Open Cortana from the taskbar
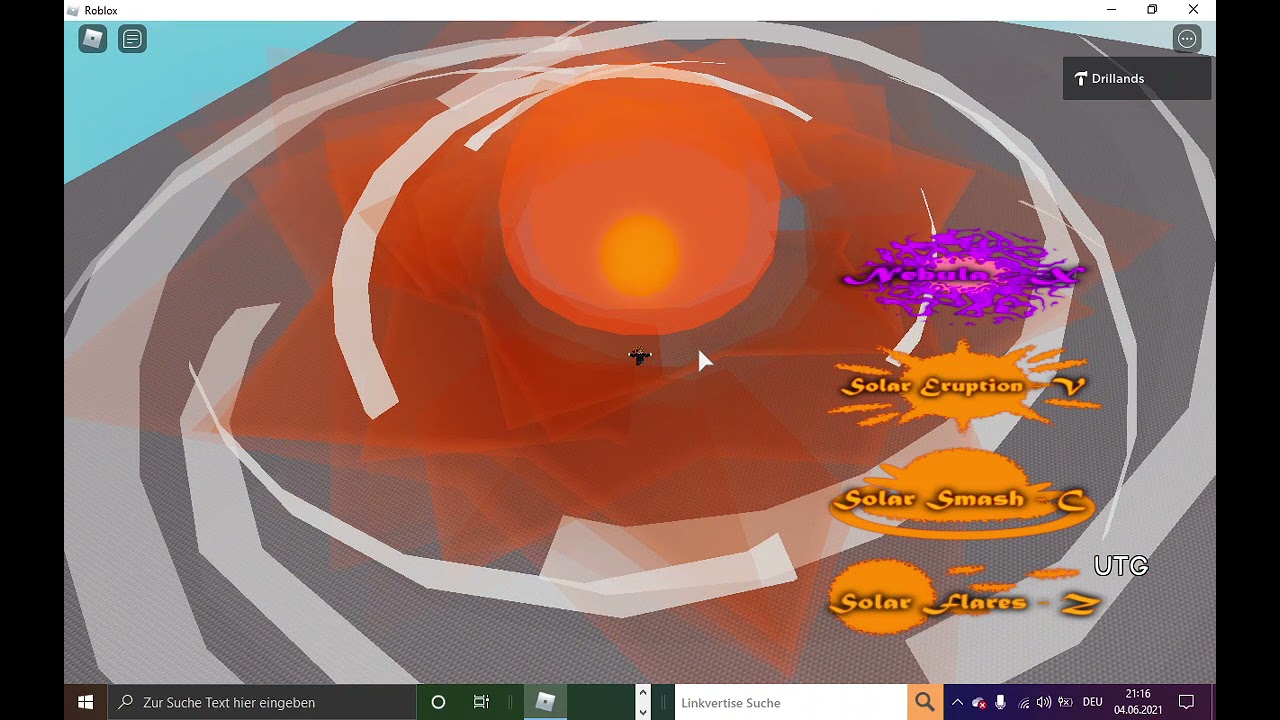1280x720 pixels. [438, 702]
